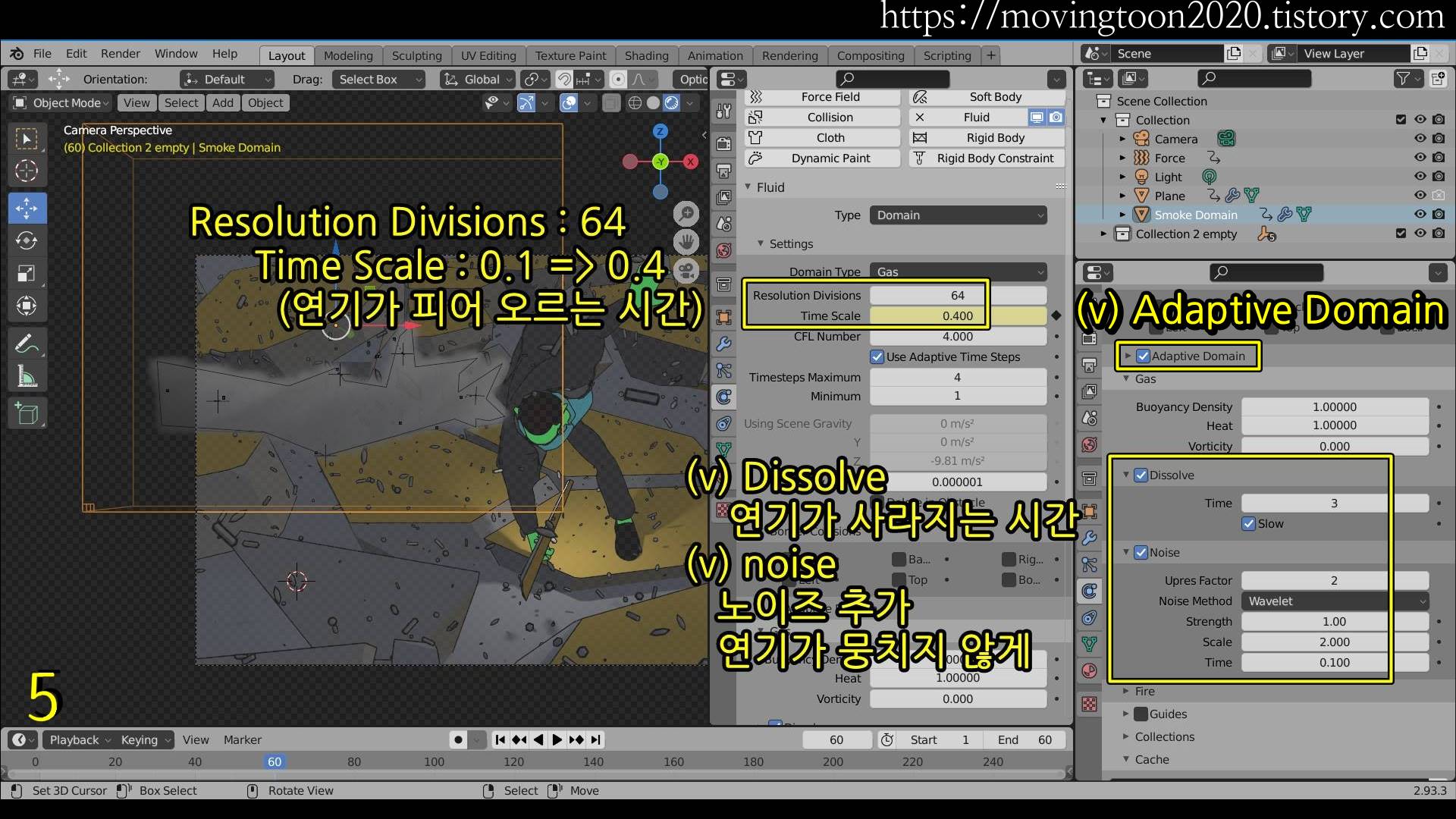Click the Select Box tool icon

point(27,138)
